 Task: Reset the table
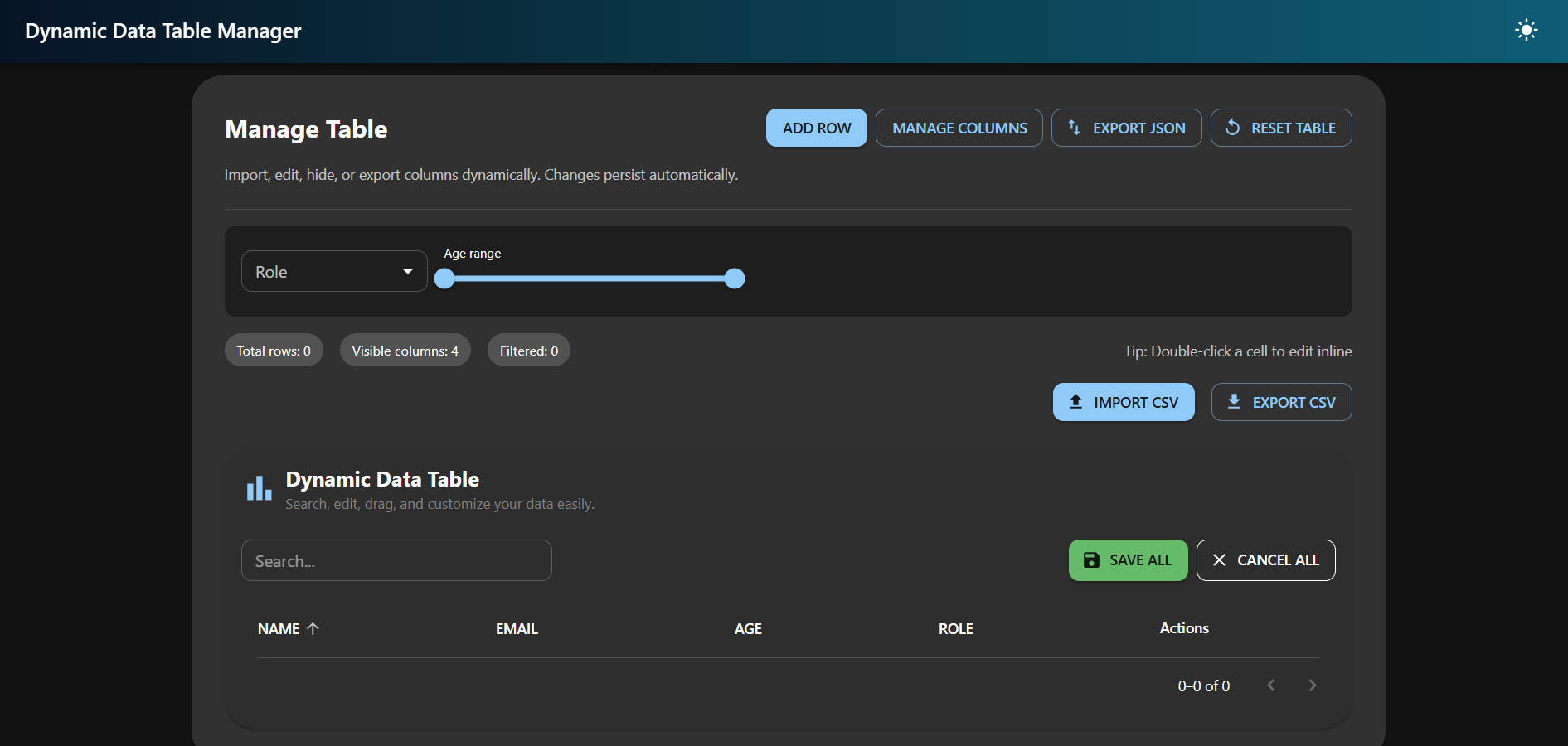pyautogui.click(x=1280, y=128)
